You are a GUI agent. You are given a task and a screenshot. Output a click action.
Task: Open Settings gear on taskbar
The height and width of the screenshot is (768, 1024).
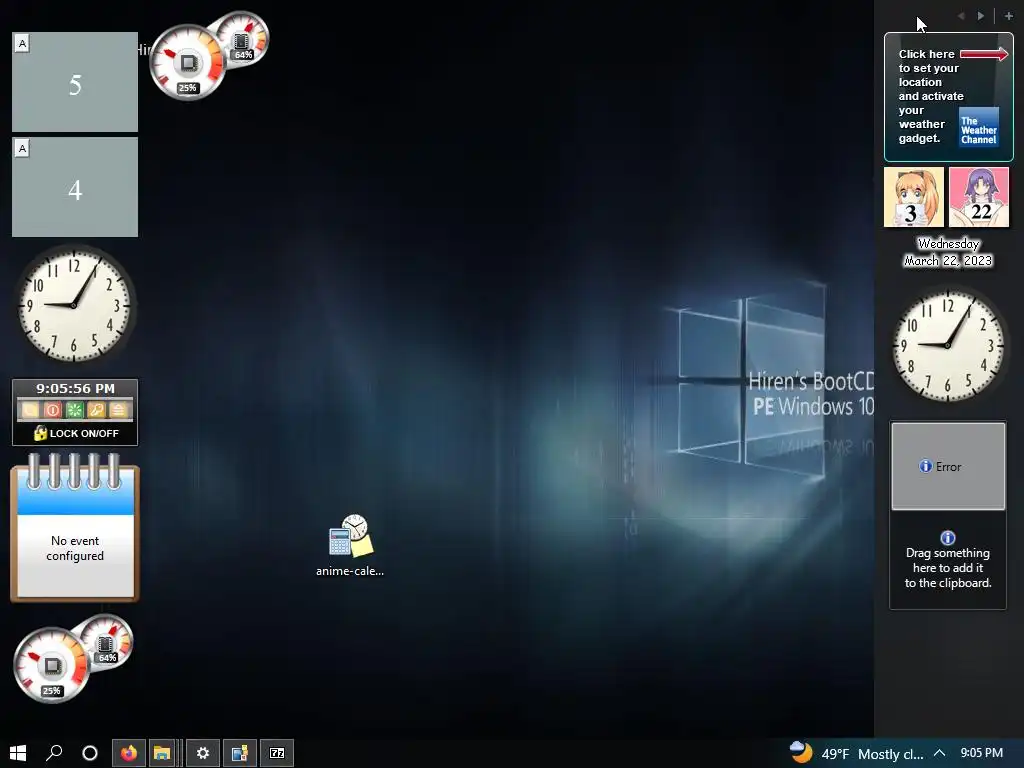point(202,753)
